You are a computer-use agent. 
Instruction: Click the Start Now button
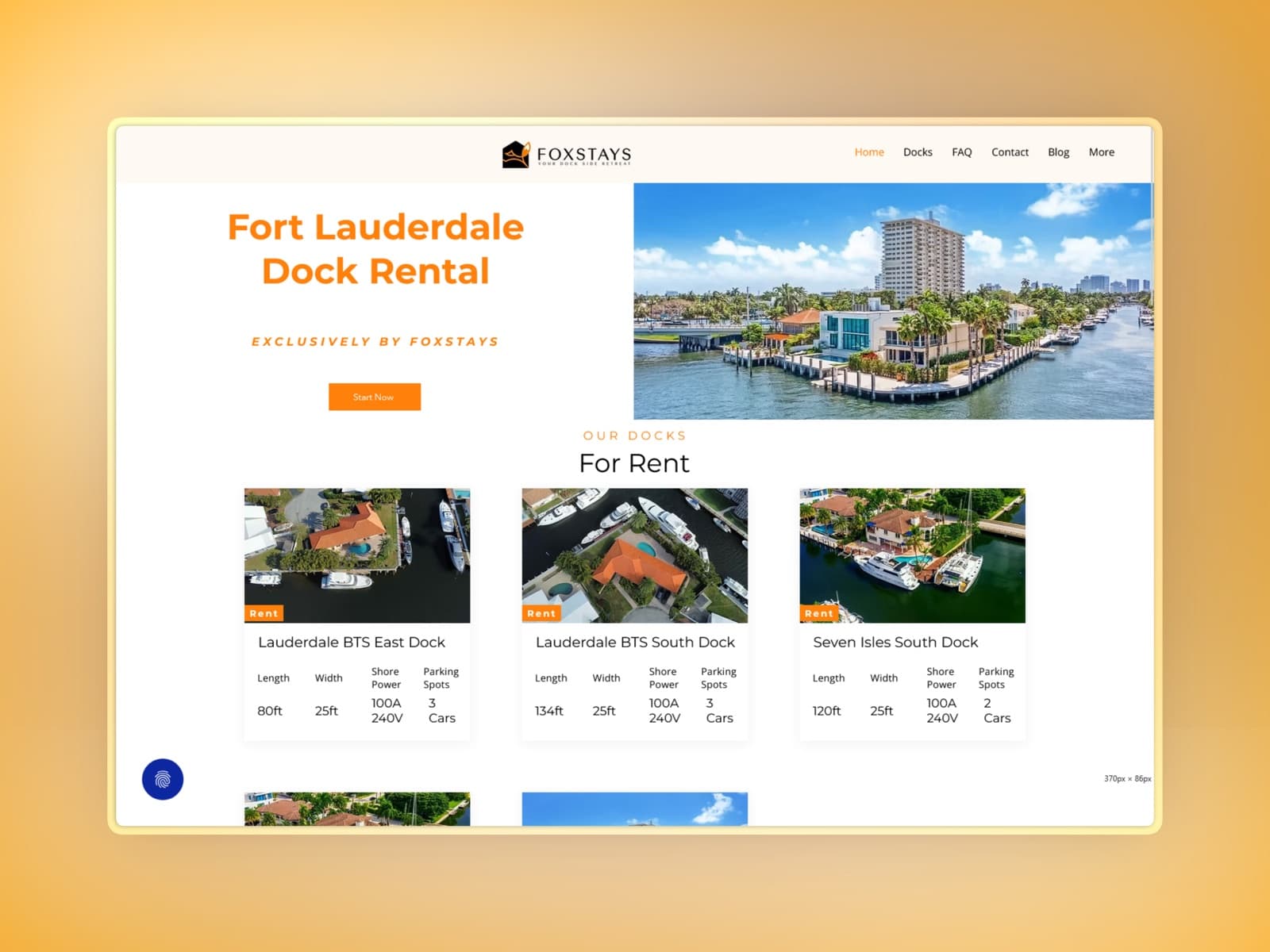click(375, 397)
